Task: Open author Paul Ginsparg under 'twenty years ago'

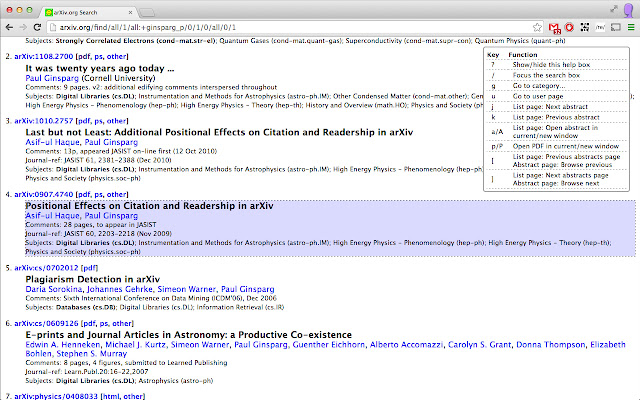Action: 52,78
